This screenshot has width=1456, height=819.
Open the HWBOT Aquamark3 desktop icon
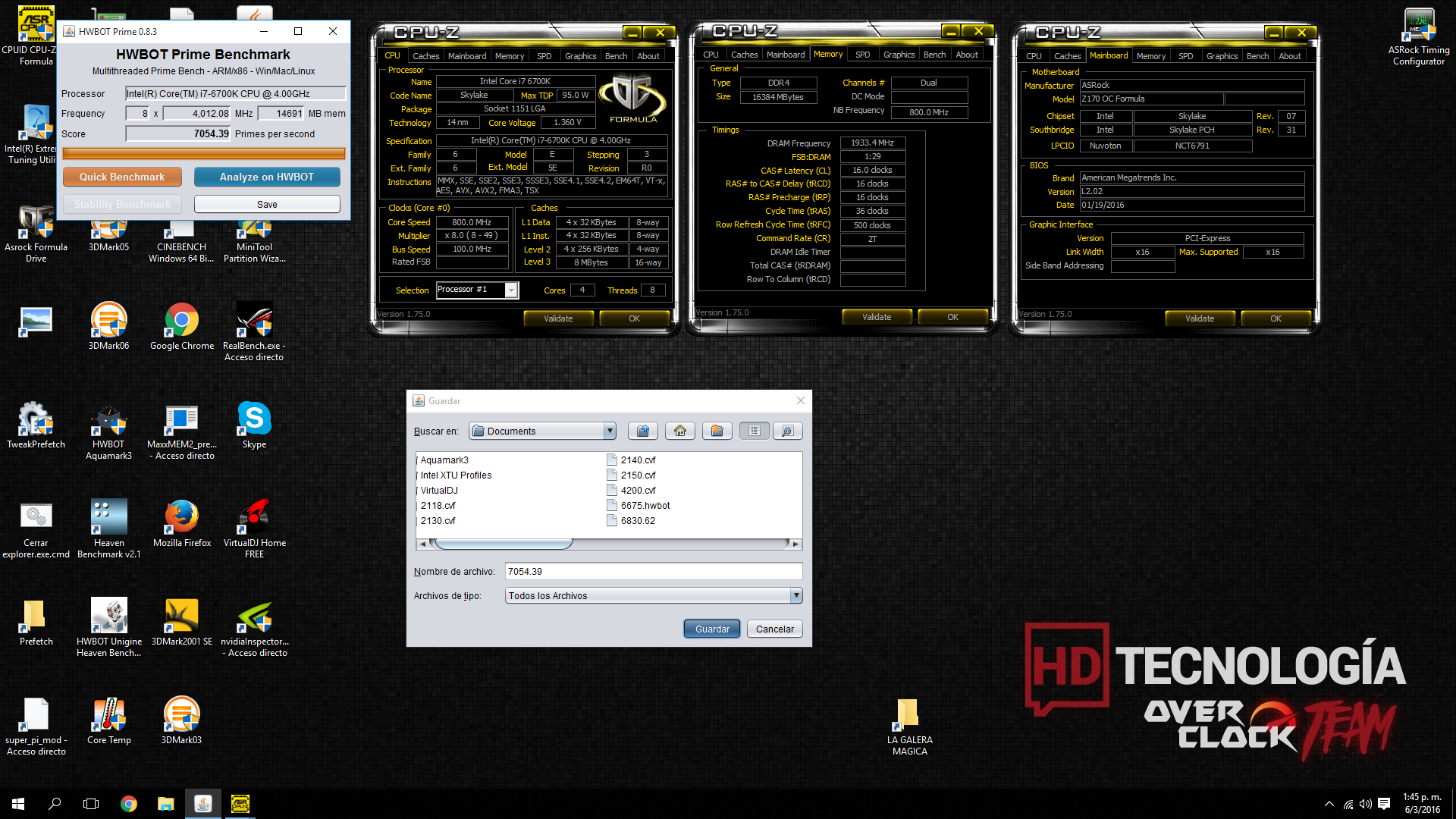[109, 432]
